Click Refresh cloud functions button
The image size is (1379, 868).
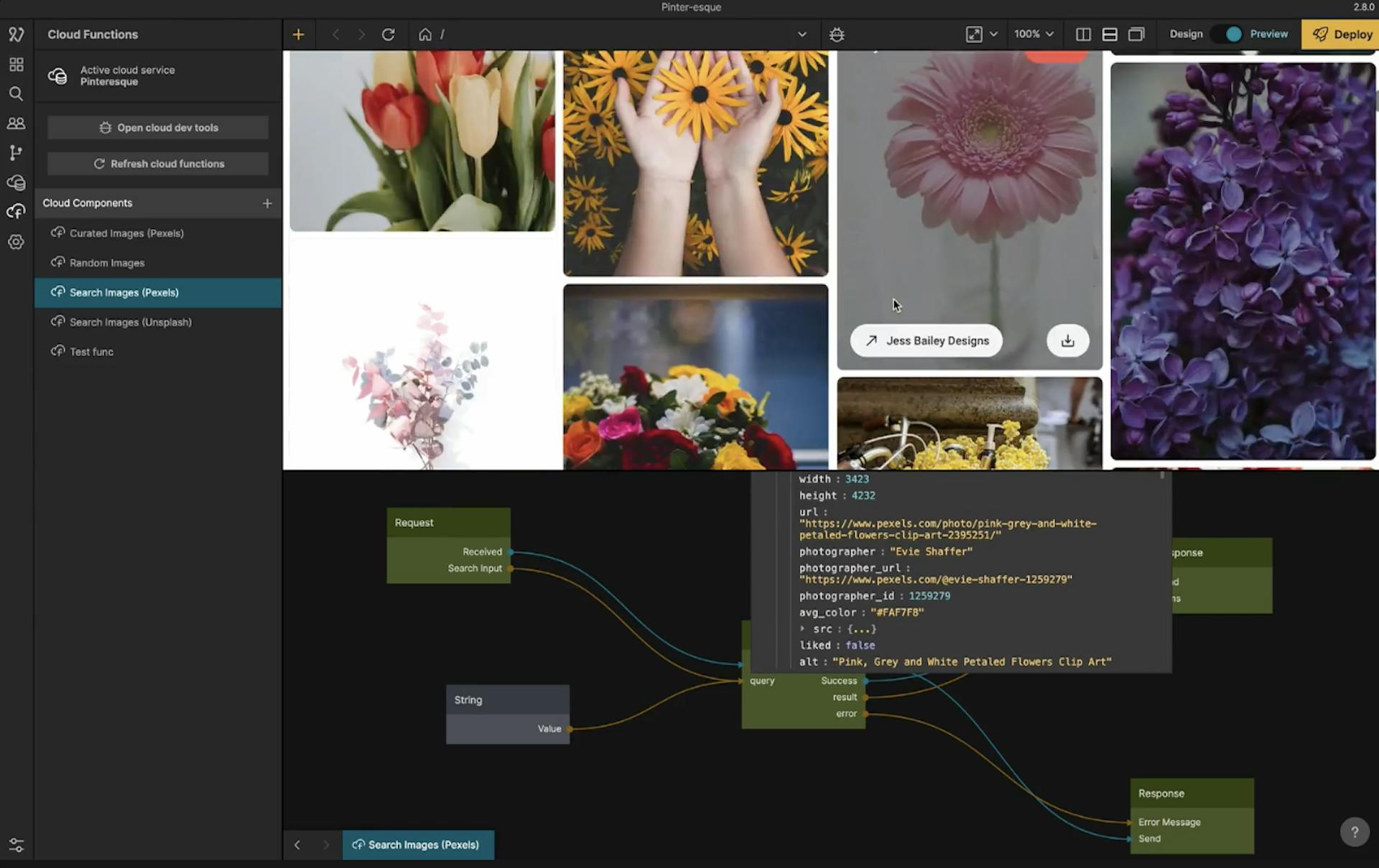(x=158, y=164)
